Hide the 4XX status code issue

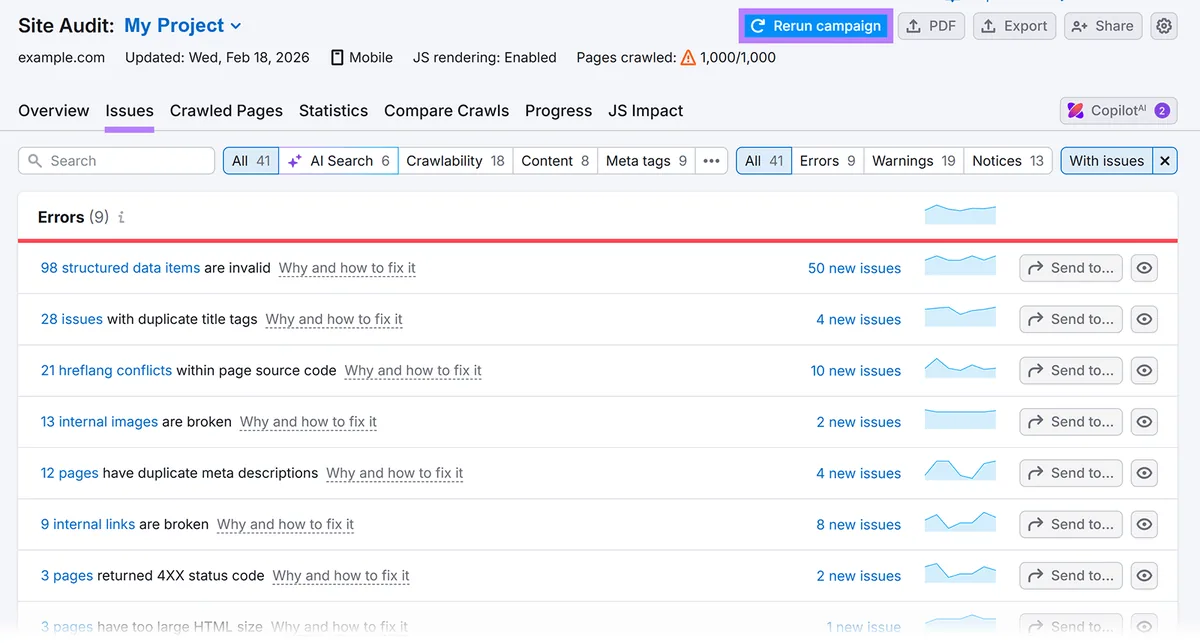point(1144,575)
